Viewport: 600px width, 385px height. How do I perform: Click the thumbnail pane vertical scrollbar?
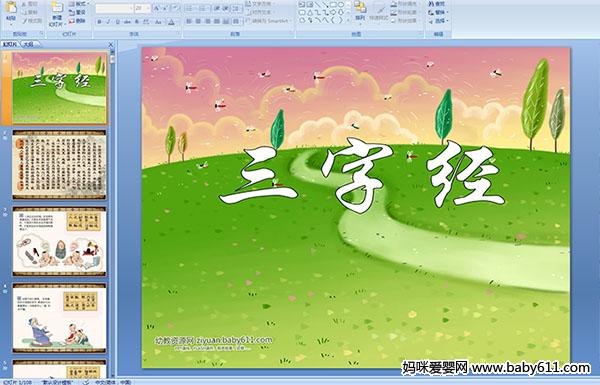click(x=112, y=214)
